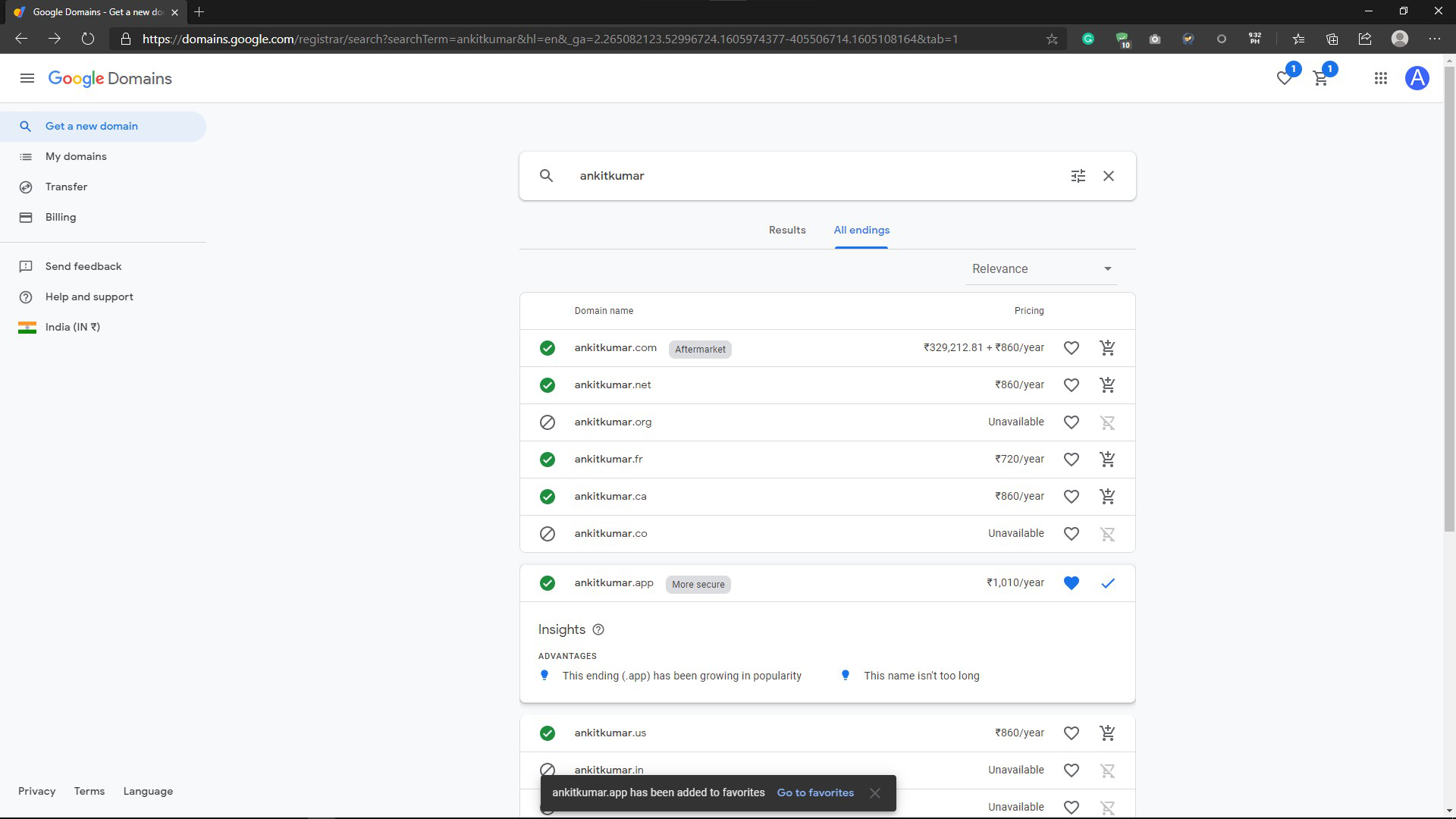
Task: Click the heart/favorite icon for ankitkumar.net
Action: click(x=1071, y=385)
